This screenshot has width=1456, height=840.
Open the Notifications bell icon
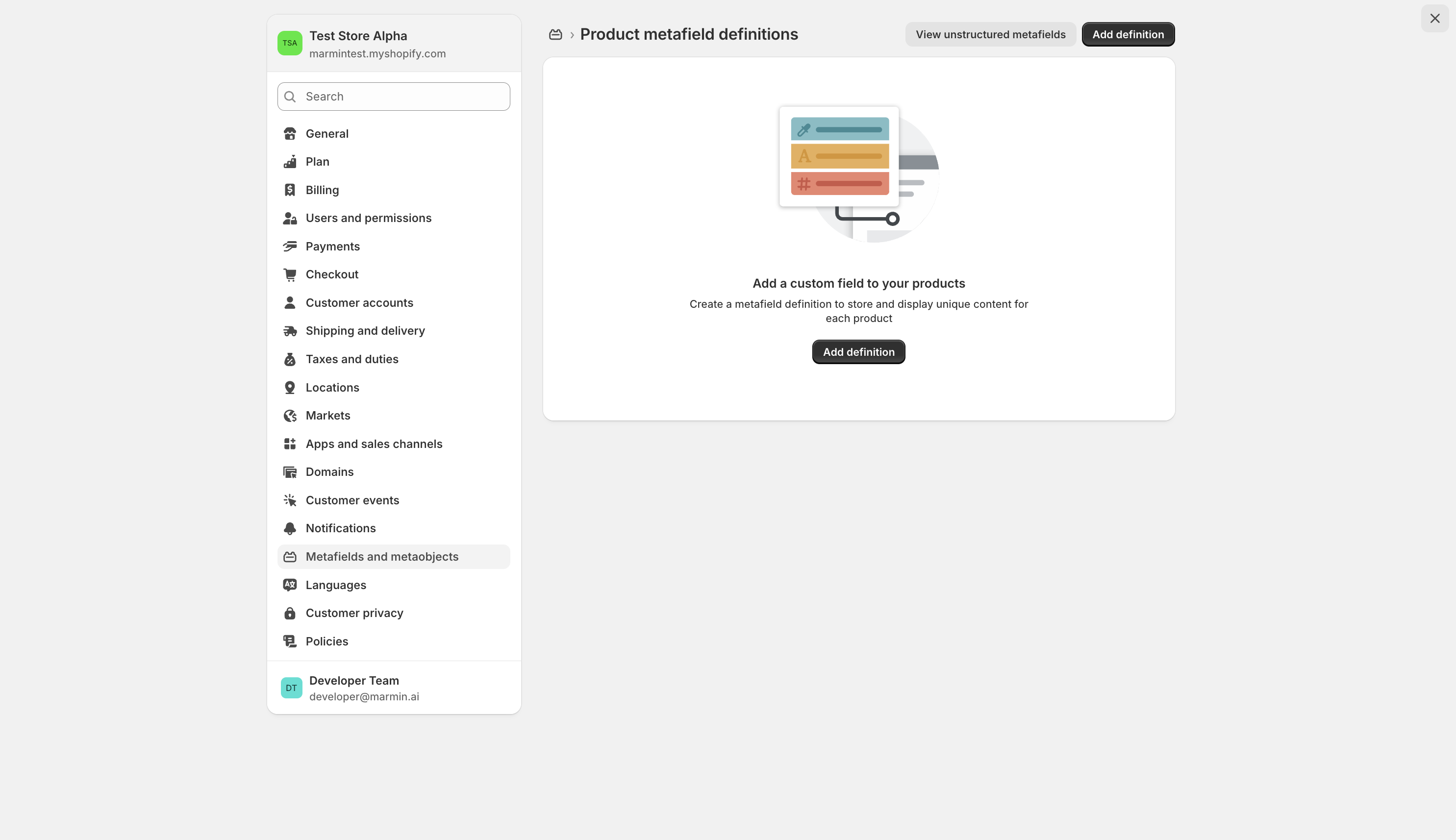click(x=290, y=528)
